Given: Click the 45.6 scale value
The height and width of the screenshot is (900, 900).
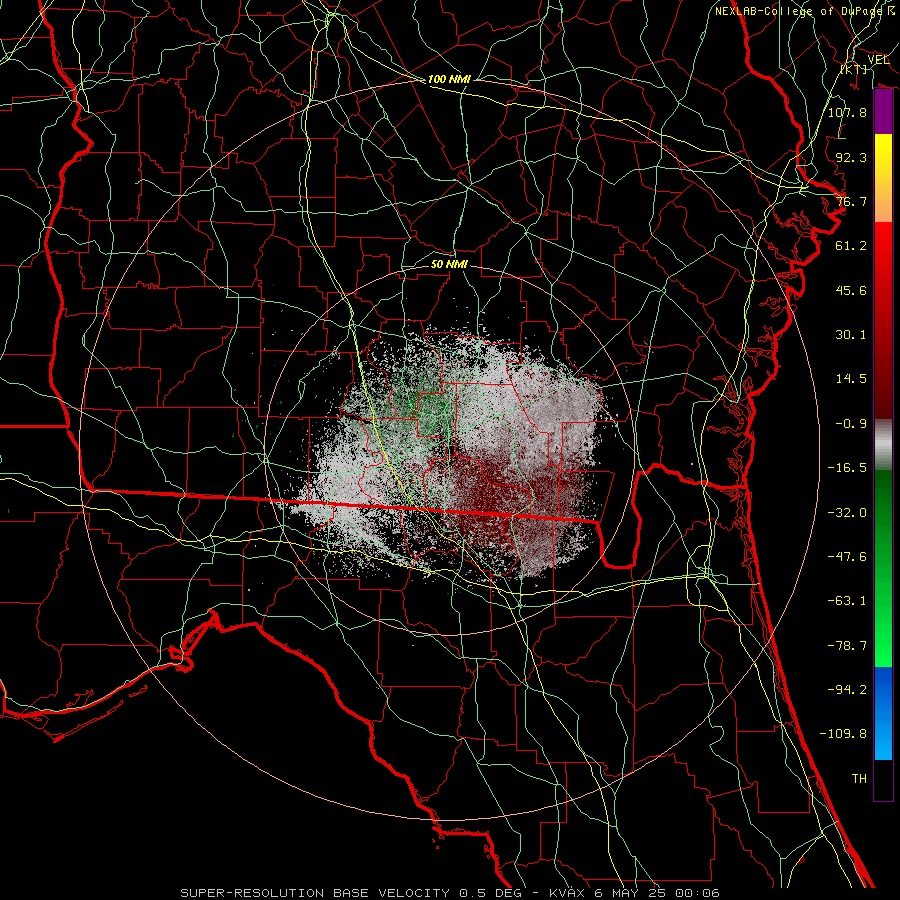Looking at the screenshot, I should (851, 290).
